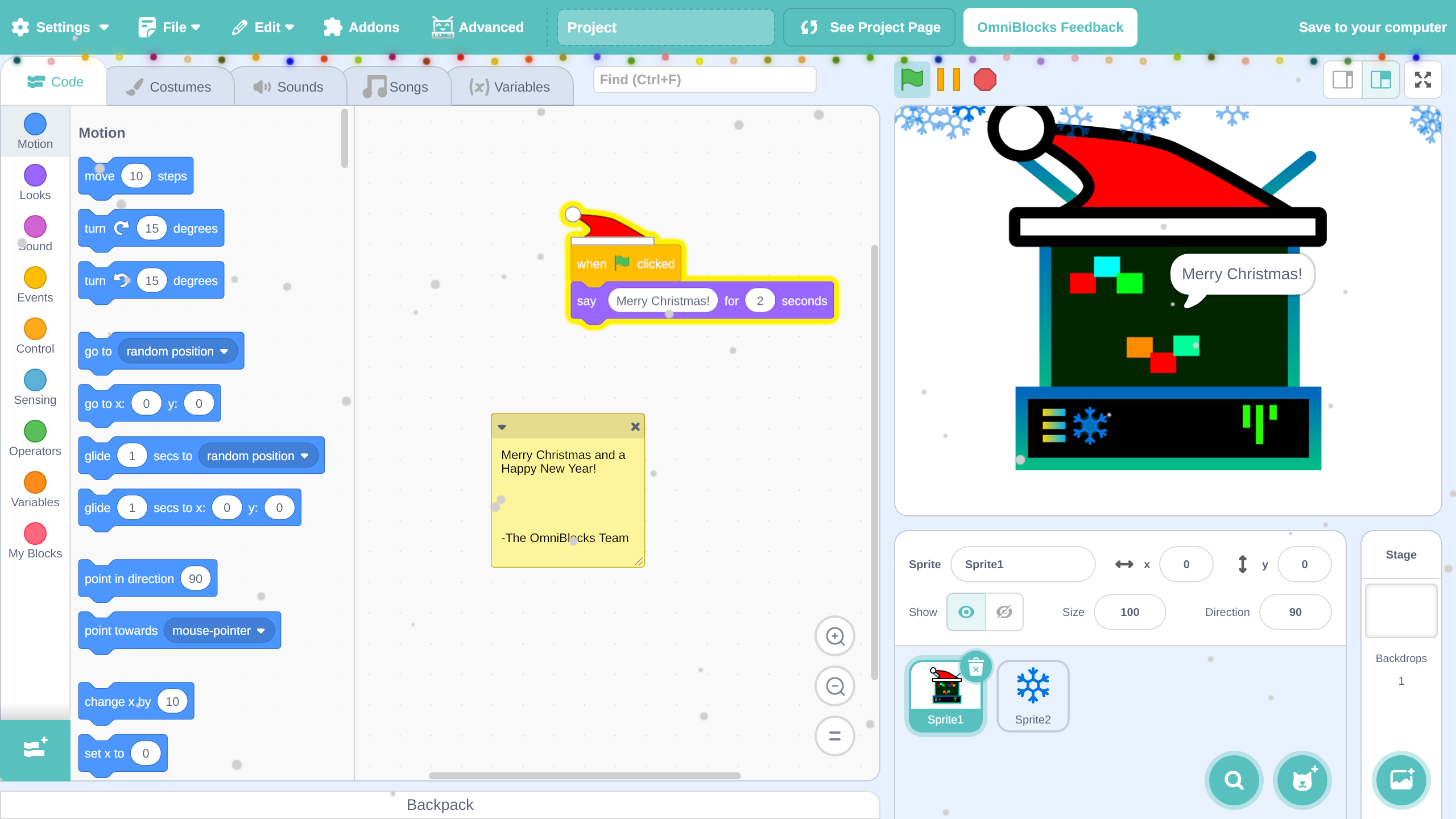Hide sprite using crossed-eye toggle

point(1004,612)
